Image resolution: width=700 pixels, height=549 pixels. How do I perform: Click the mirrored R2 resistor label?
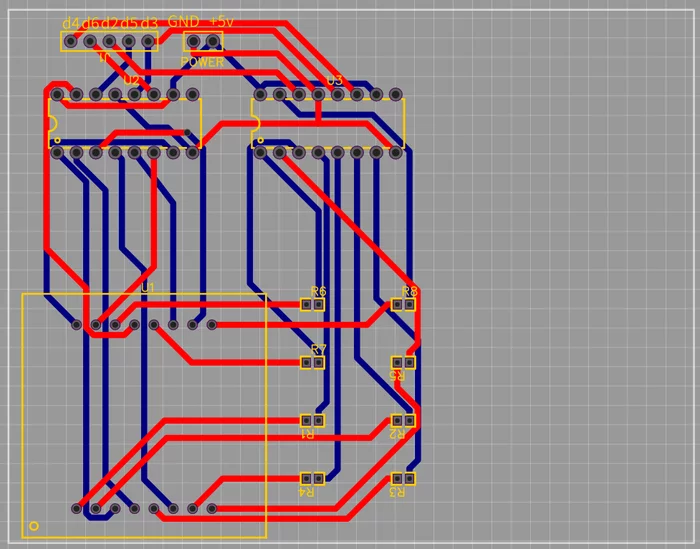[x=397, y=434]
